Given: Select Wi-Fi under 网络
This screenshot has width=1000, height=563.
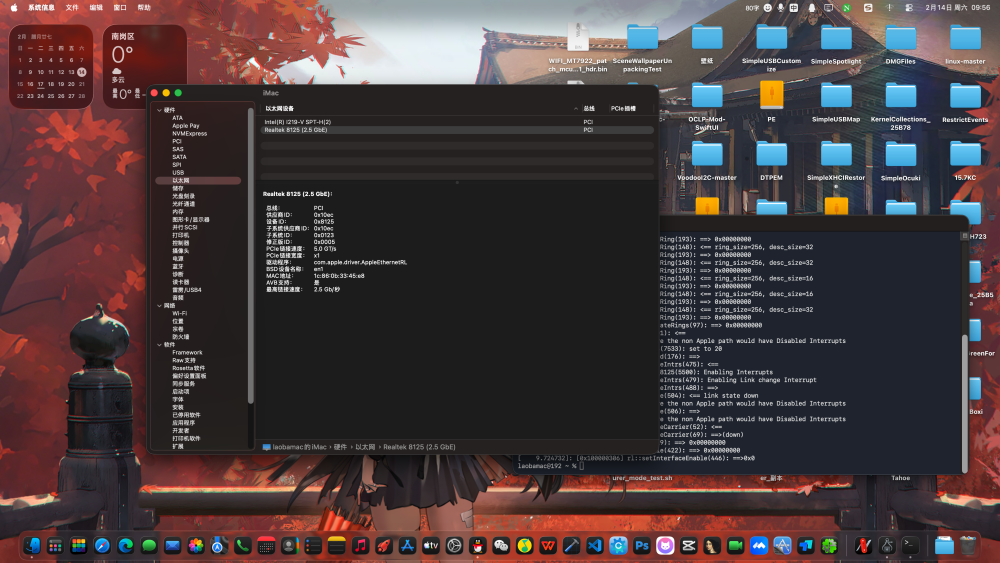Looking at the screenshot, I should (x=179, y=314).
